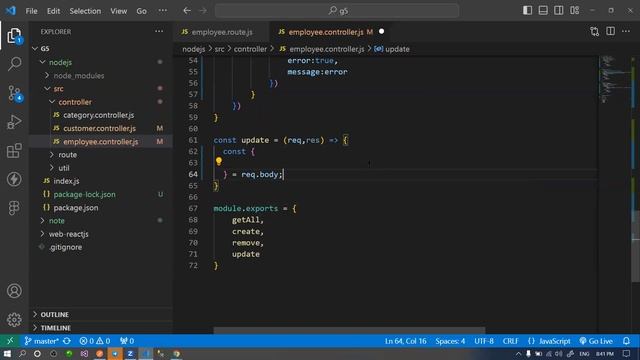Screen dimensions: 640x360
Task: Open remote window from status bar icon
Action: [10, 341]
